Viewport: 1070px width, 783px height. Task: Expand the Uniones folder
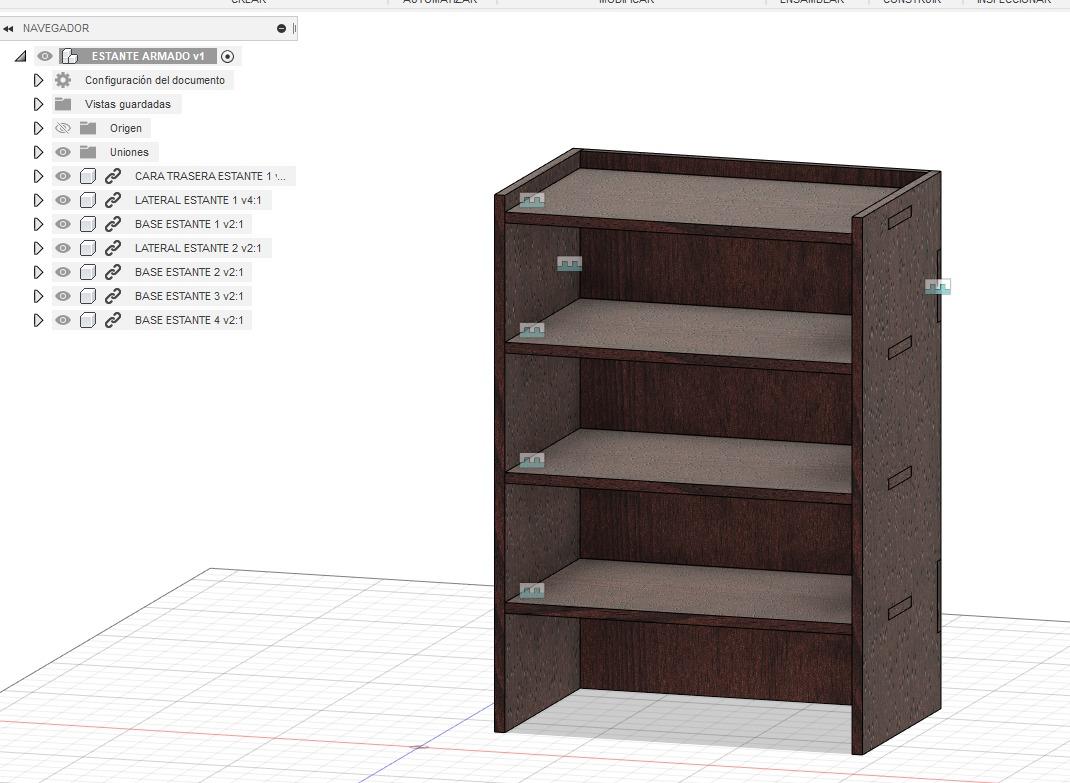(x=38, y=152)
